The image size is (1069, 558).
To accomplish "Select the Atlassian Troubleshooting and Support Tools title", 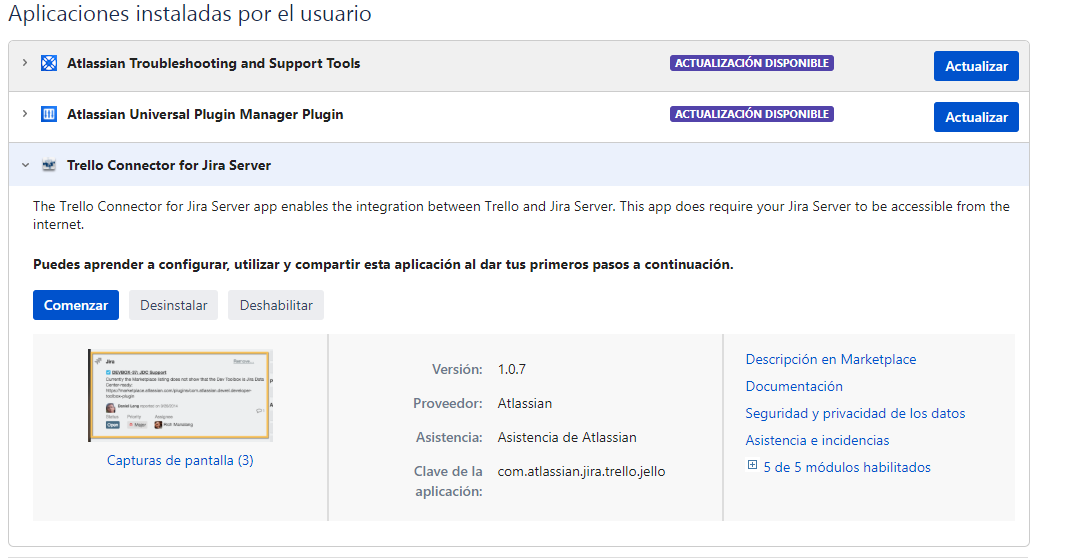I will click(213, 63).
